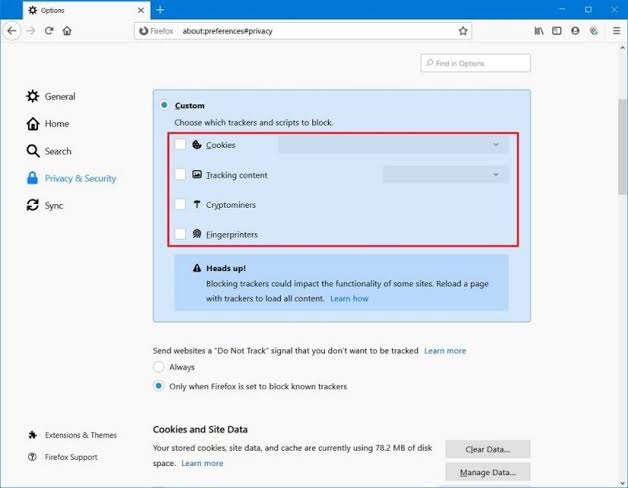Enable the Tracking content checkbox
Screen dimensions: 628x488
(x=180, y=174)
